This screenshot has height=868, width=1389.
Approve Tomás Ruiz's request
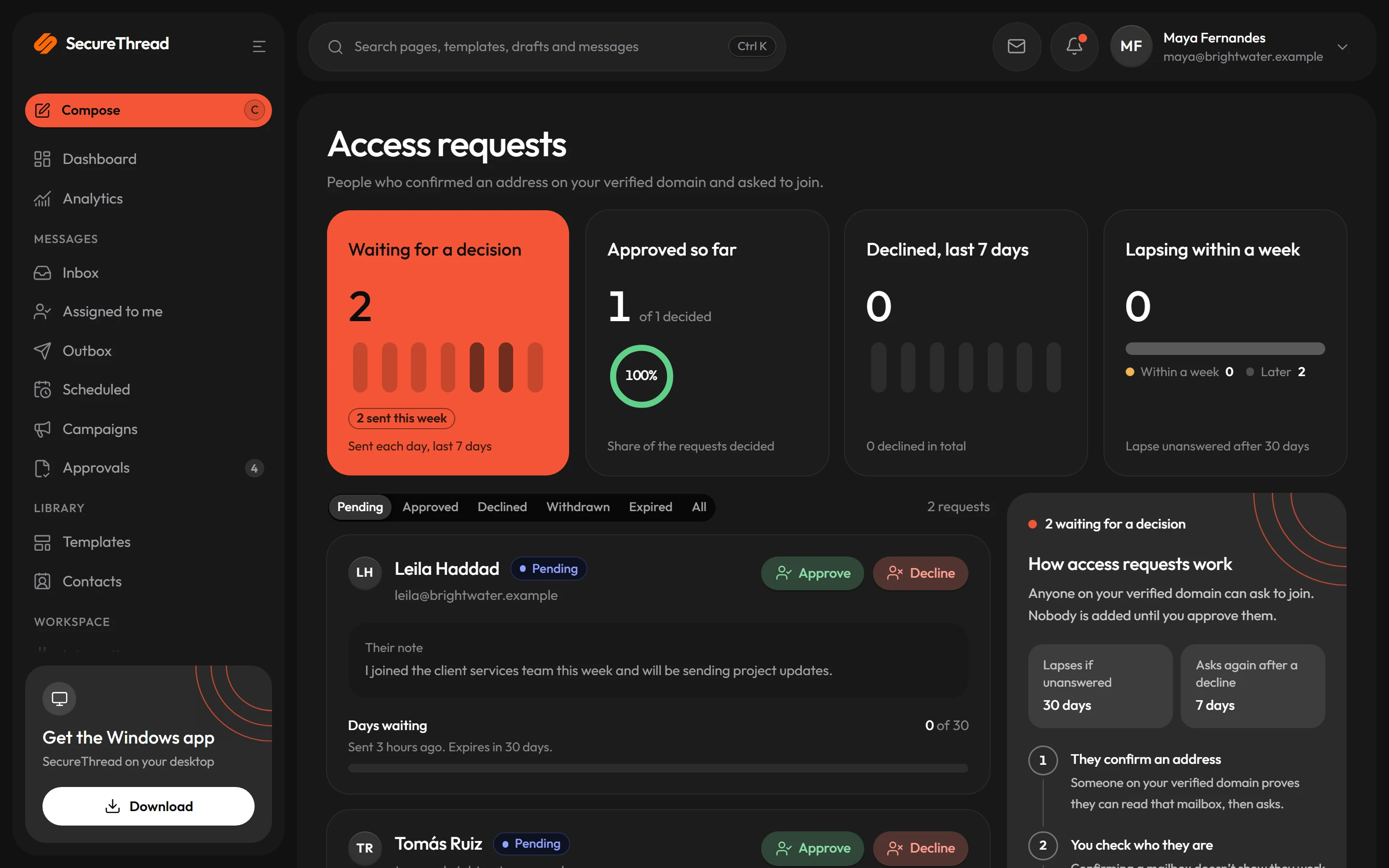point(812,848)
